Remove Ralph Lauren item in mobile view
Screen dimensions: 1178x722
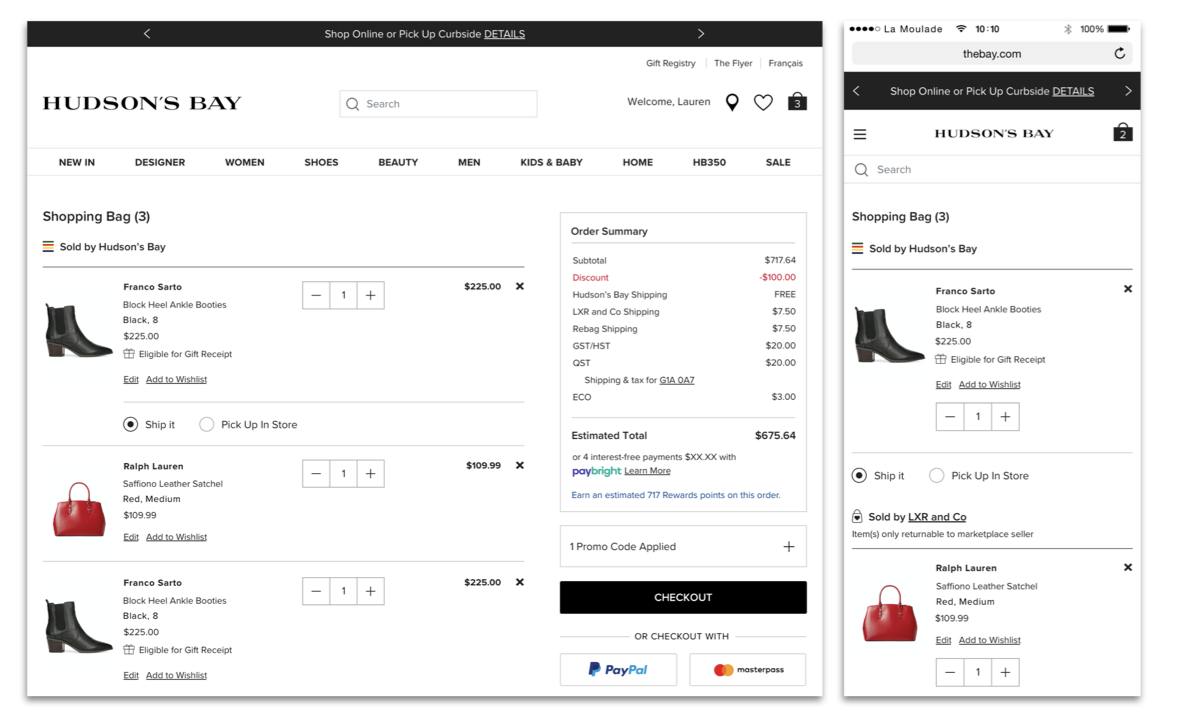1128,567
